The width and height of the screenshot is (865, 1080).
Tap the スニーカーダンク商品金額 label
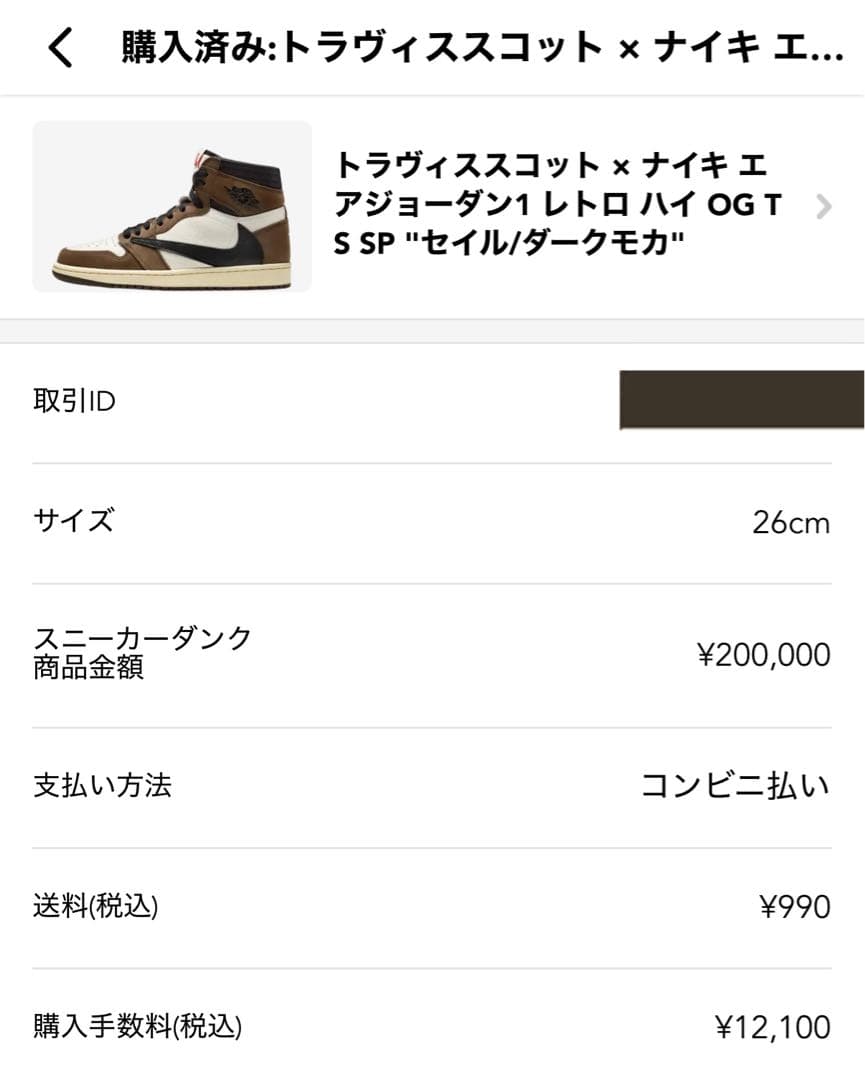point(143,653)
